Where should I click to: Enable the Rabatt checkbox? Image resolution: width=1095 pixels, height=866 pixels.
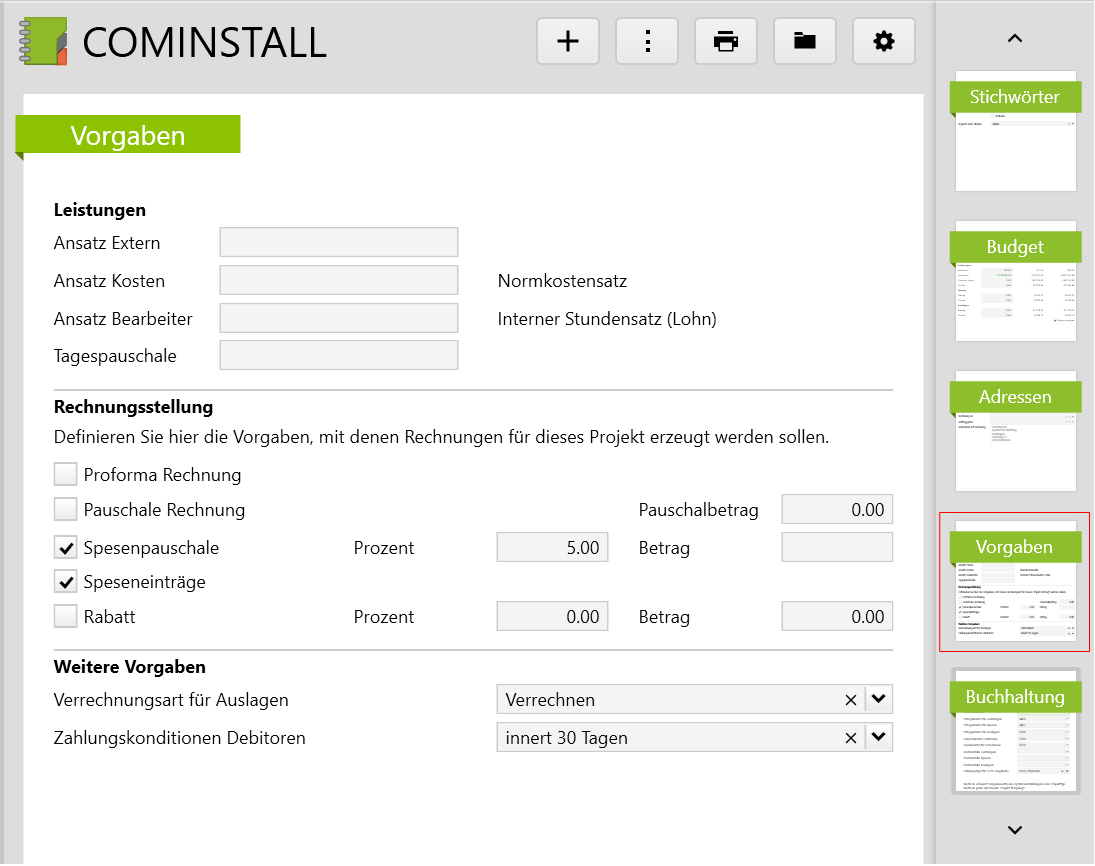tap(66, 617)
